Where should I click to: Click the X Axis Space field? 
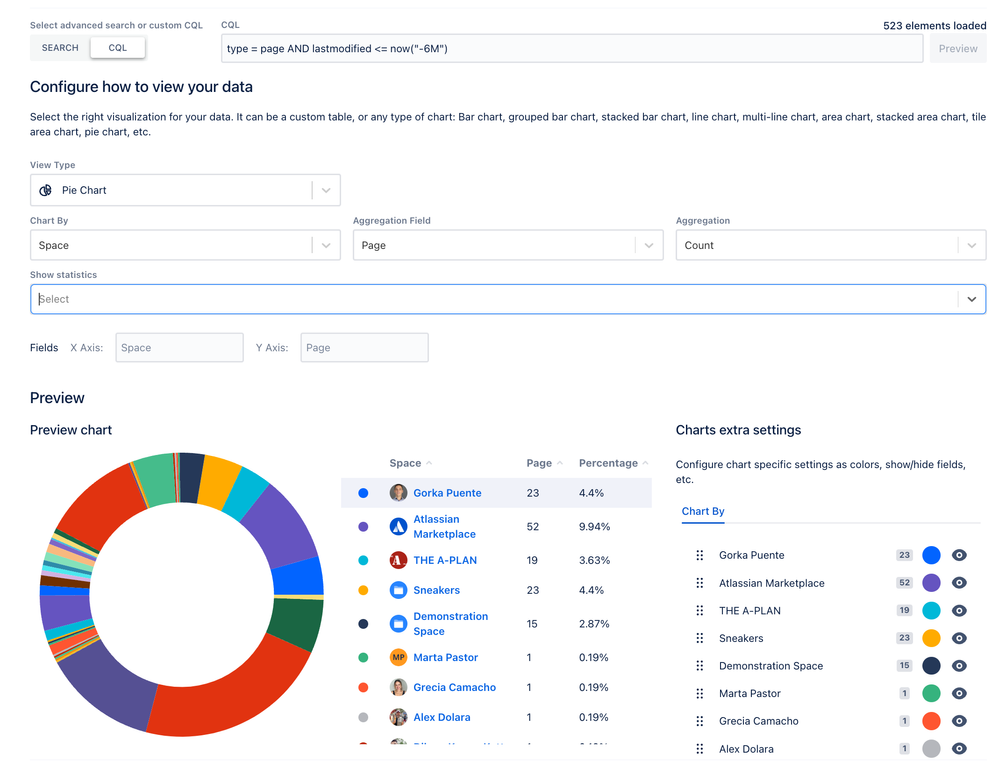point(179,348)
